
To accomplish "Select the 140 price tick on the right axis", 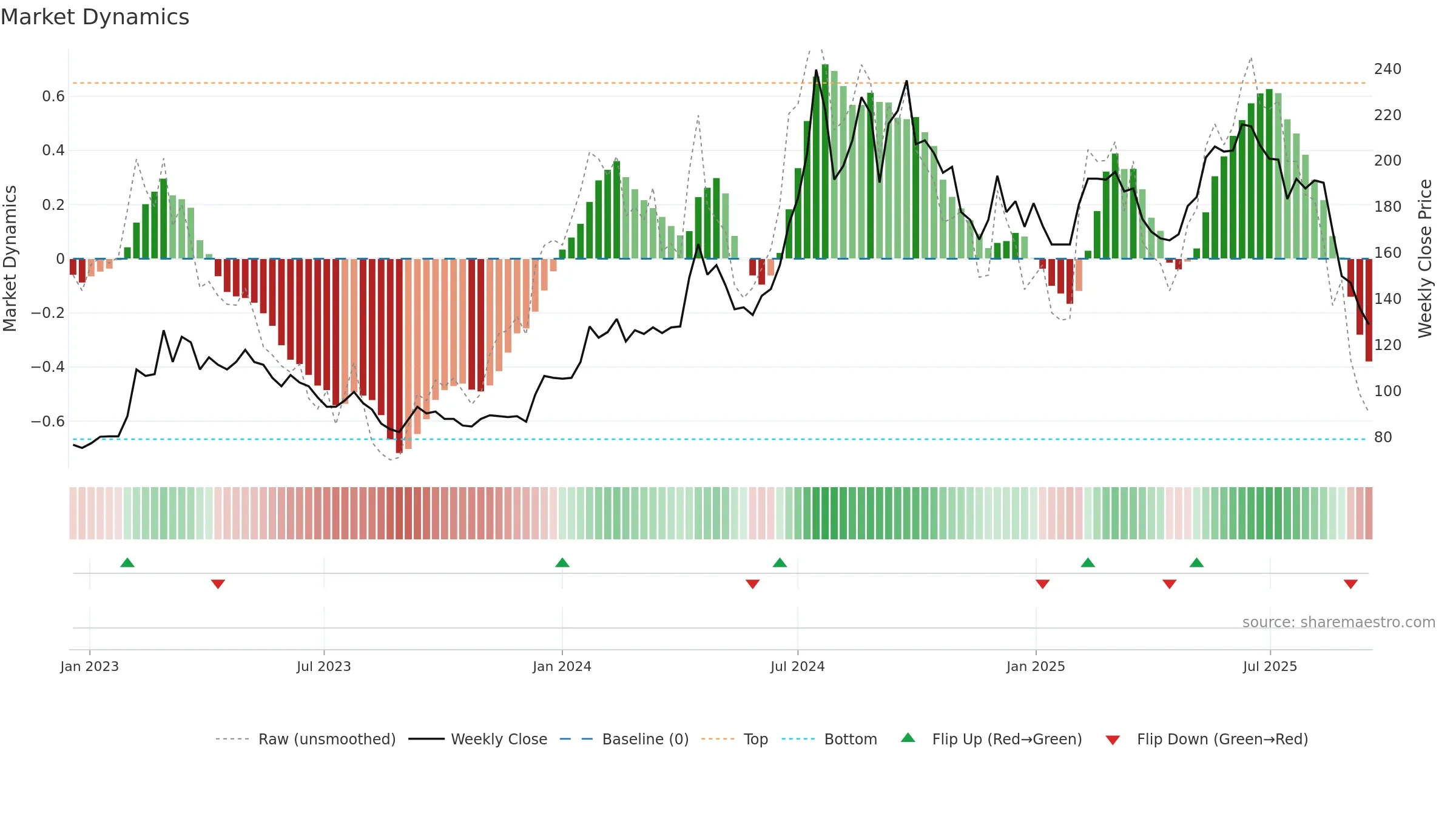I will point(1388,299).
